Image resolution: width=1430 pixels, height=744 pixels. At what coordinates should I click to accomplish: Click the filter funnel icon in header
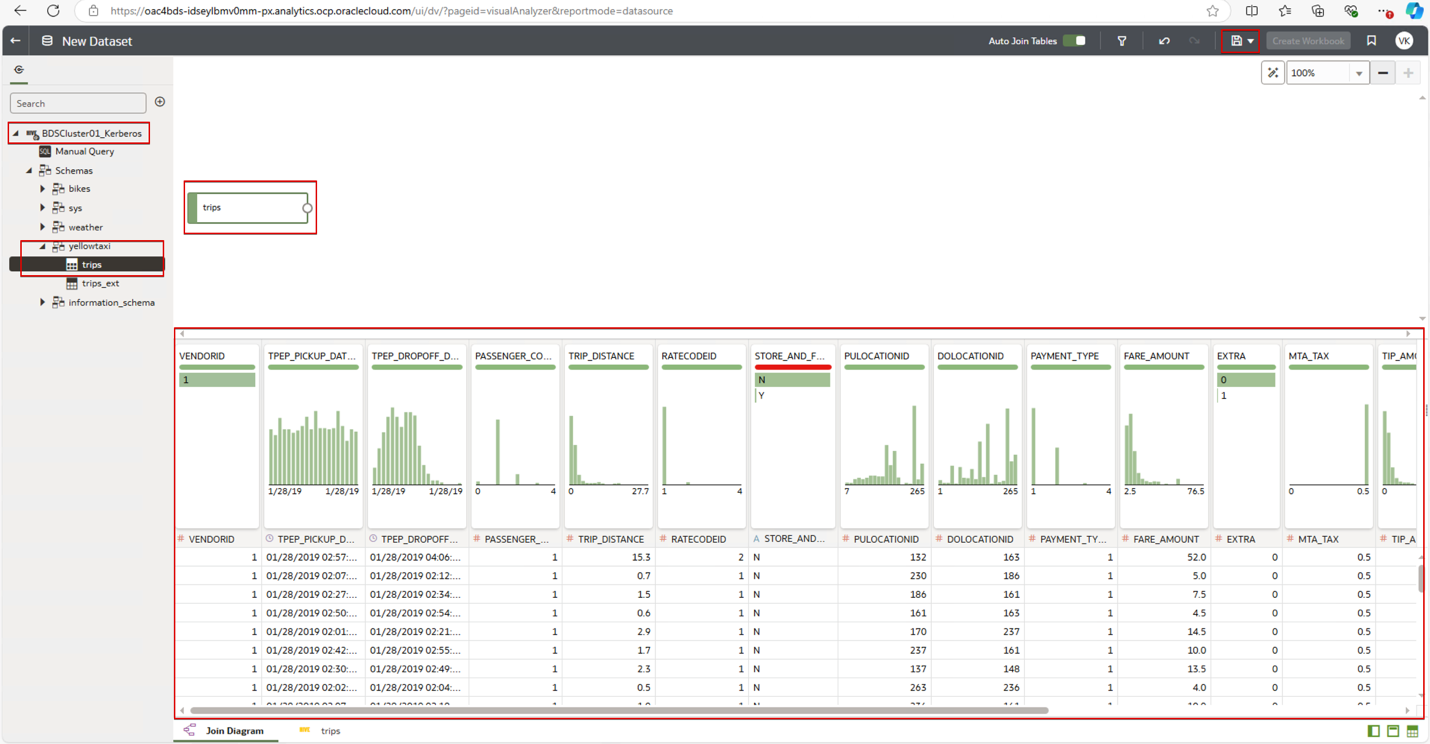tap(1122, 41)
